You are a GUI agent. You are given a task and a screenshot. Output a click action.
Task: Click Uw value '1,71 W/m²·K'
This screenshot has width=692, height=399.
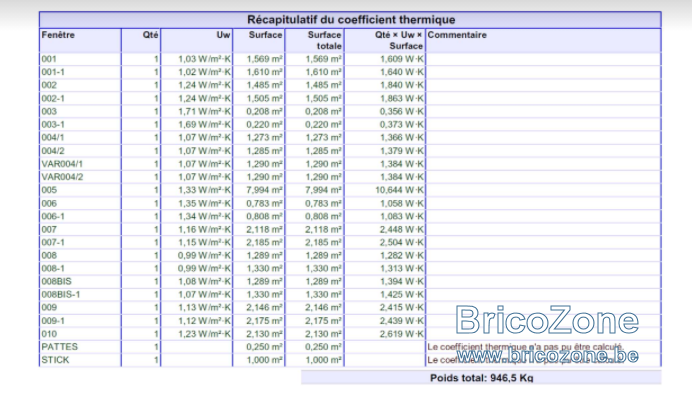[204, 111]
